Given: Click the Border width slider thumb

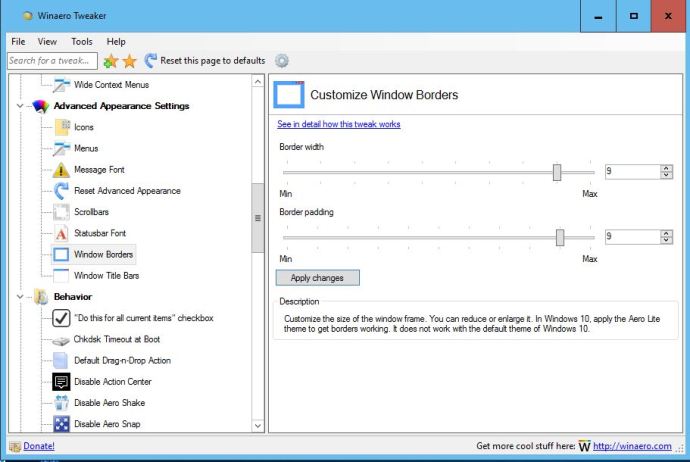Looking at the screenshot, I should 557,172.
